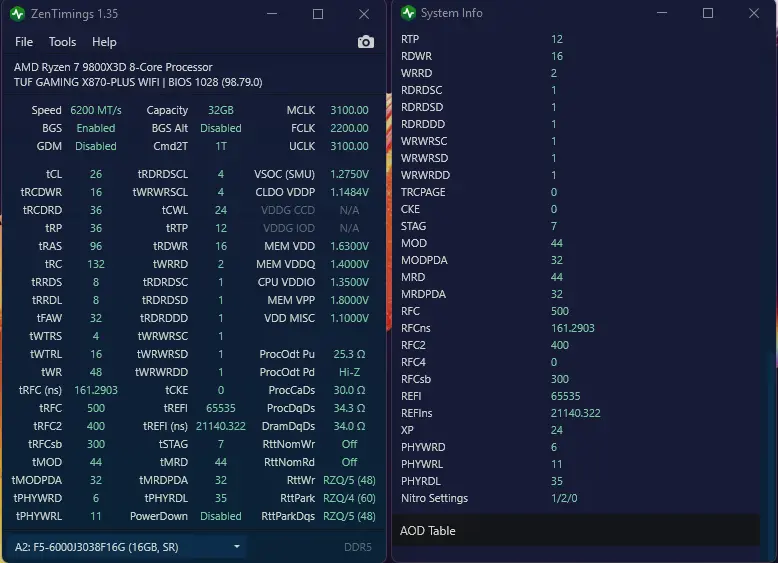The image size is (778, 563).
Task: Click the 32GB capacity value
Action: pos(221,110)
